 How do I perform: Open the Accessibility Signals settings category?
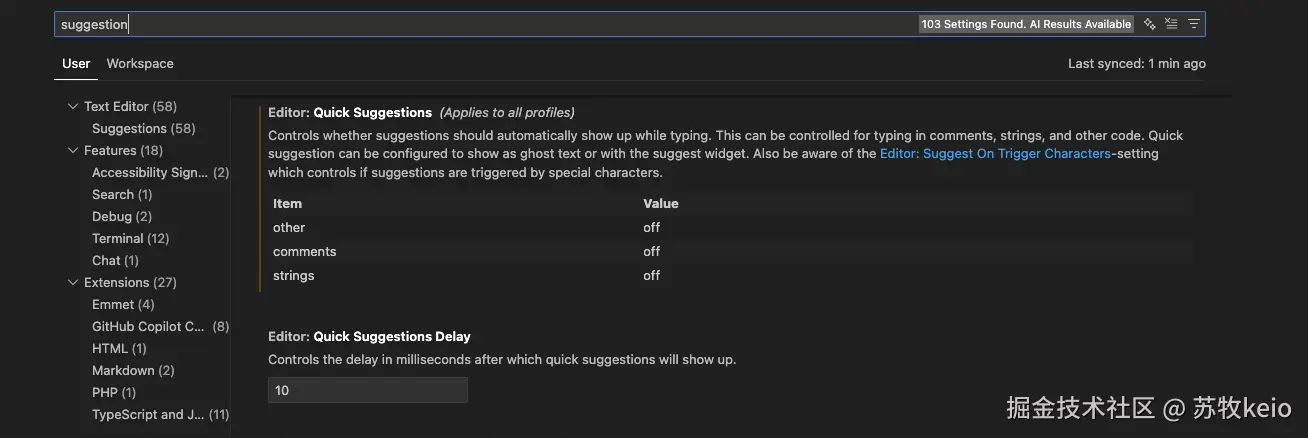click(x=150, y=172)
